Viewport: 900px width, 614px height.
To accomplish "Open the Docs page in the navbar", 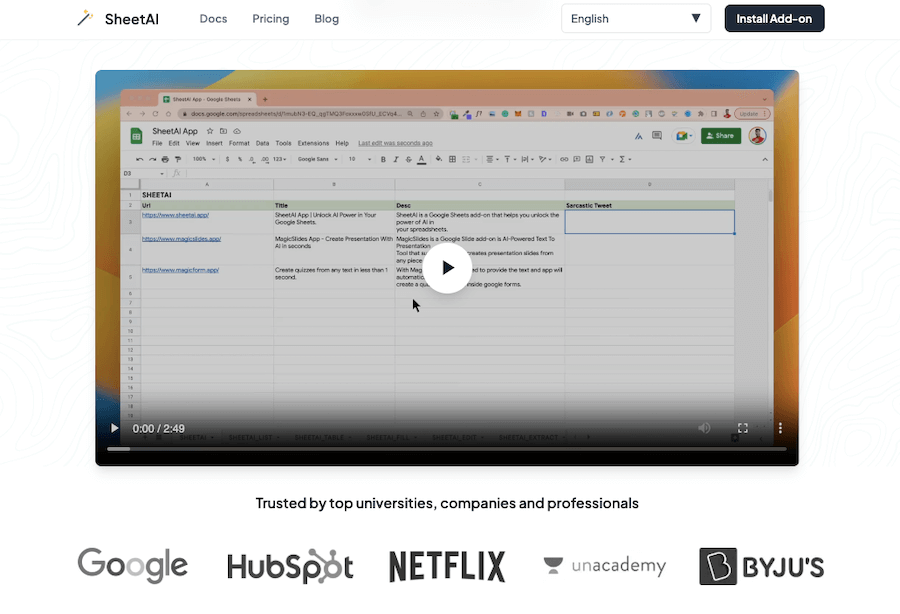I will (213, 19).
